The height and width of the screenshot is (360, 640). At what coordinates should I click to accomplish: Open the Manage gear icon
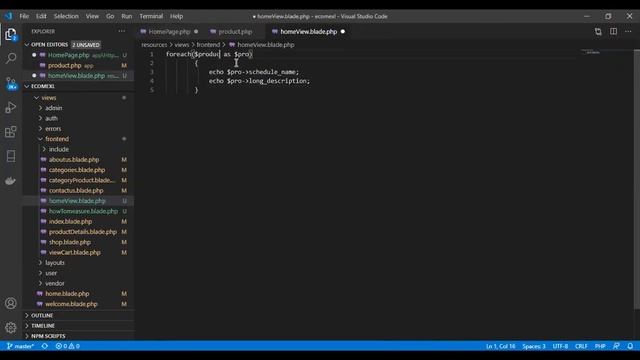pyautogui.click(x=11, y=327)
